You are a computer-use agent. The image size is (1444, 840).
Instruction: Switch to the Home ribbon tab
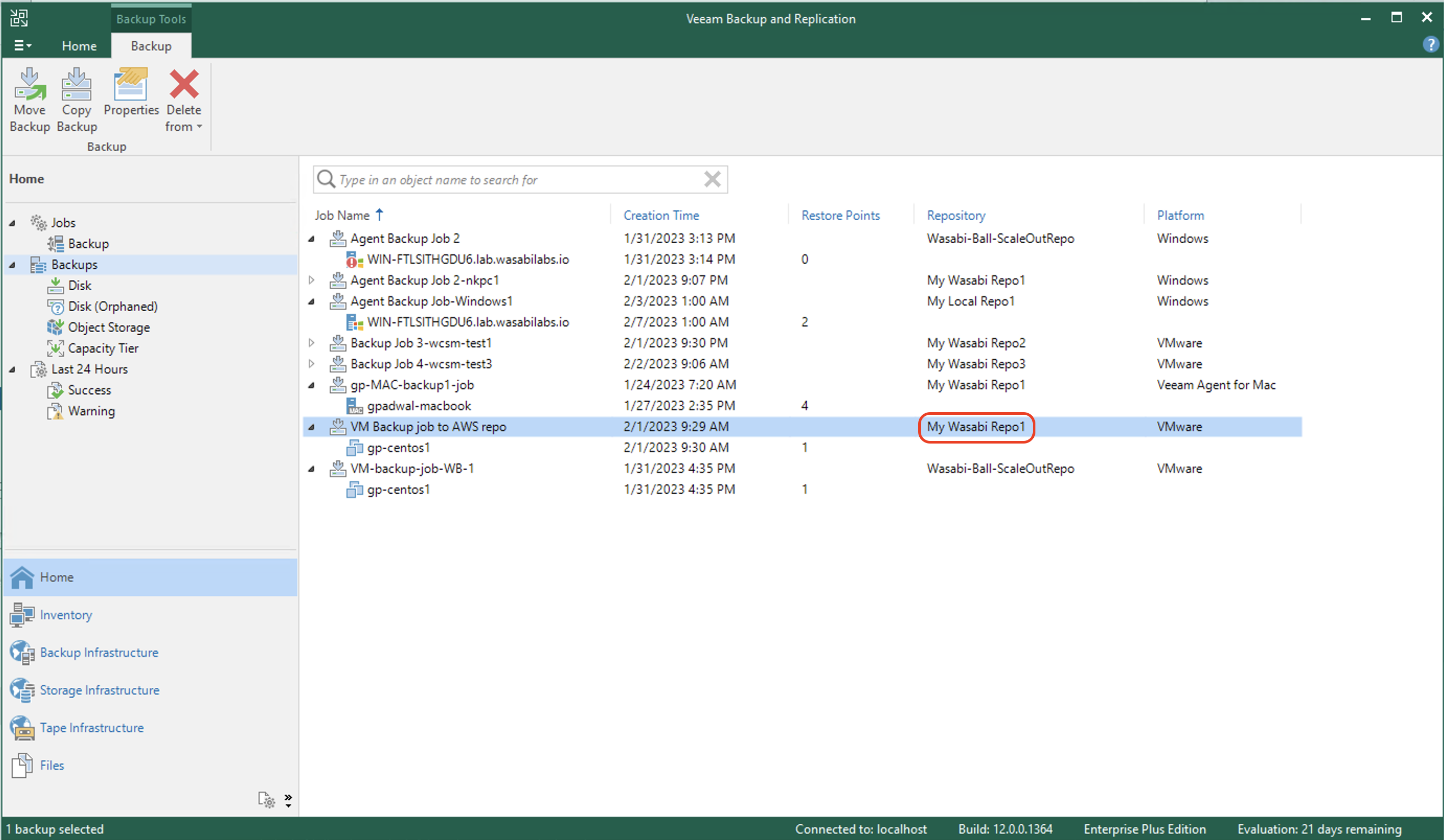point(79,46)
